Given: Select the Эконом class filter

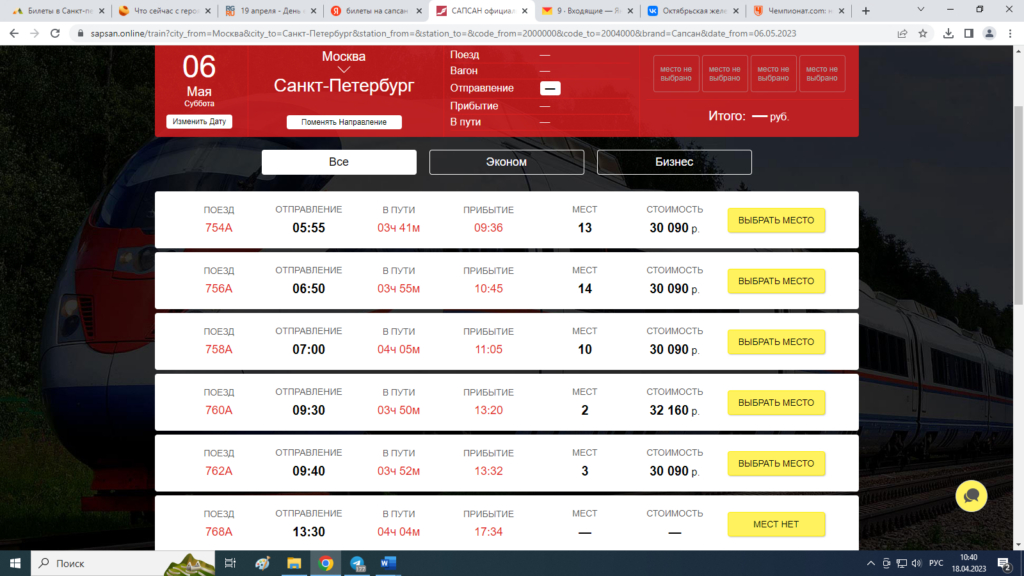Looking at the screenshot, I should [506, 162].
